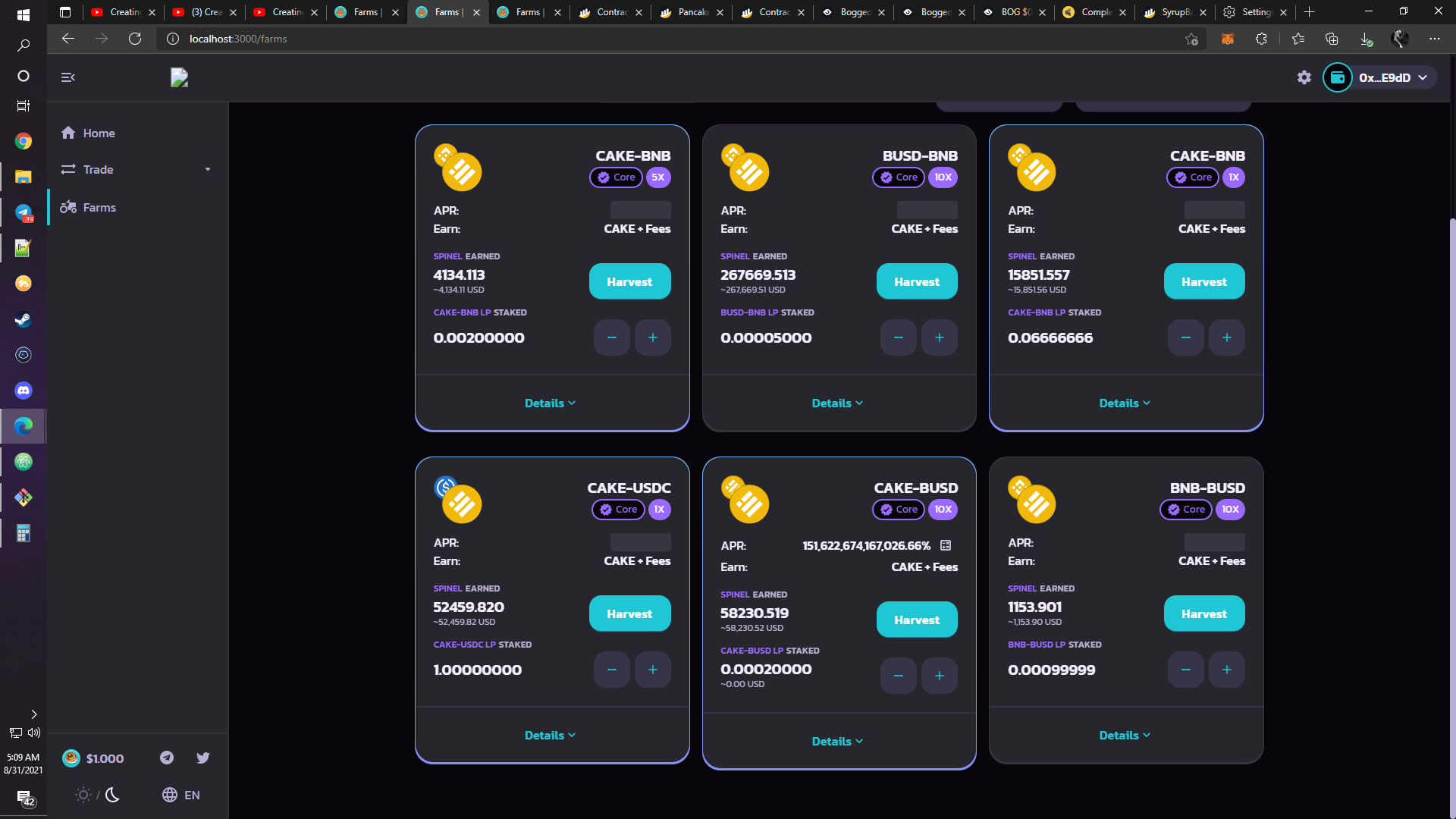Harvest SPINEL from BUSD-BNB farm
The width and height of the screenshot is (1456, 819).
916,281
